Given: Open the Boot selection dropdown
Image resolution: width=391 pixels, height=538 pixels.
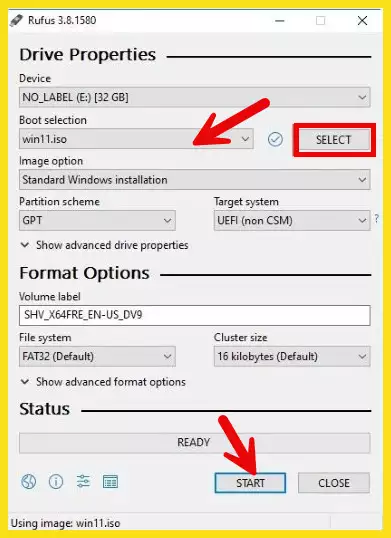Looking at the screenshot, I should pos(136,139).
